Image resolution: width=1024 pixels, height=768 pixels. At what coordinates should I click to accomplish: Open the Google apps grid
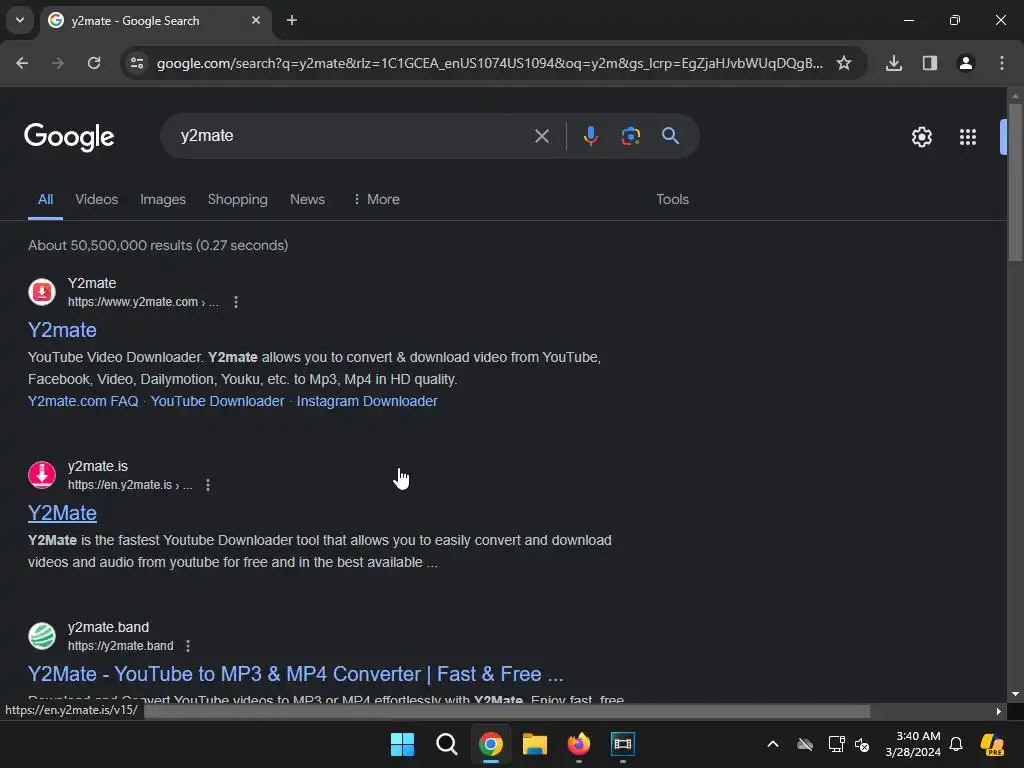point(968,137)
